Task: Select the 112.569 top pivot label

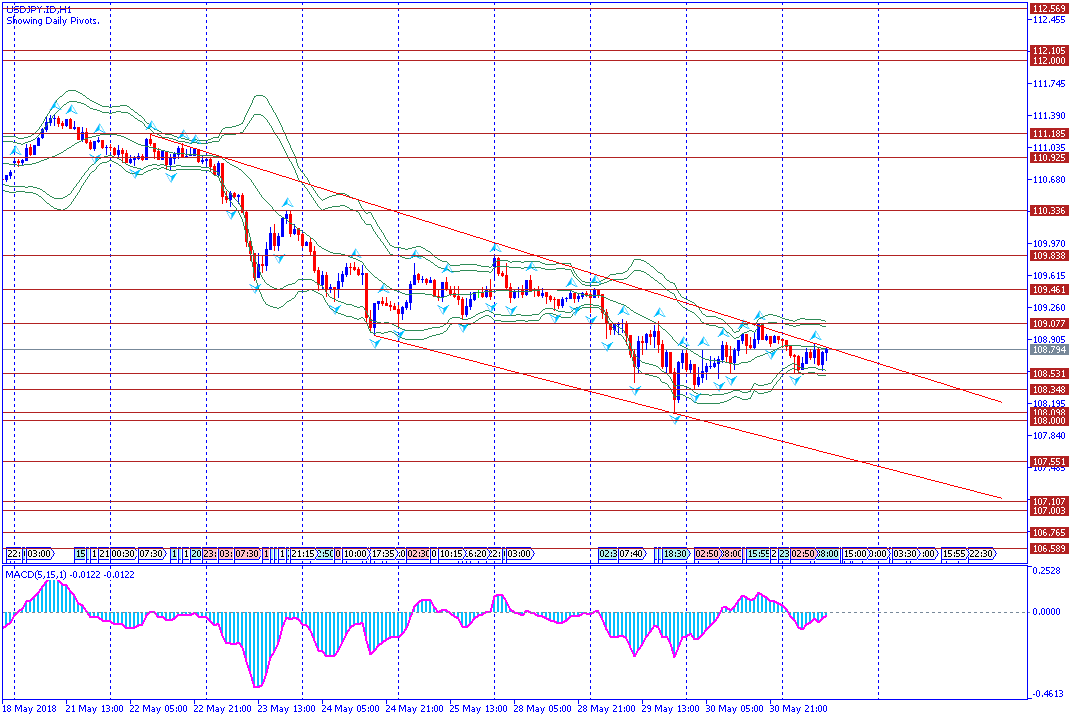Action: 1047,8
